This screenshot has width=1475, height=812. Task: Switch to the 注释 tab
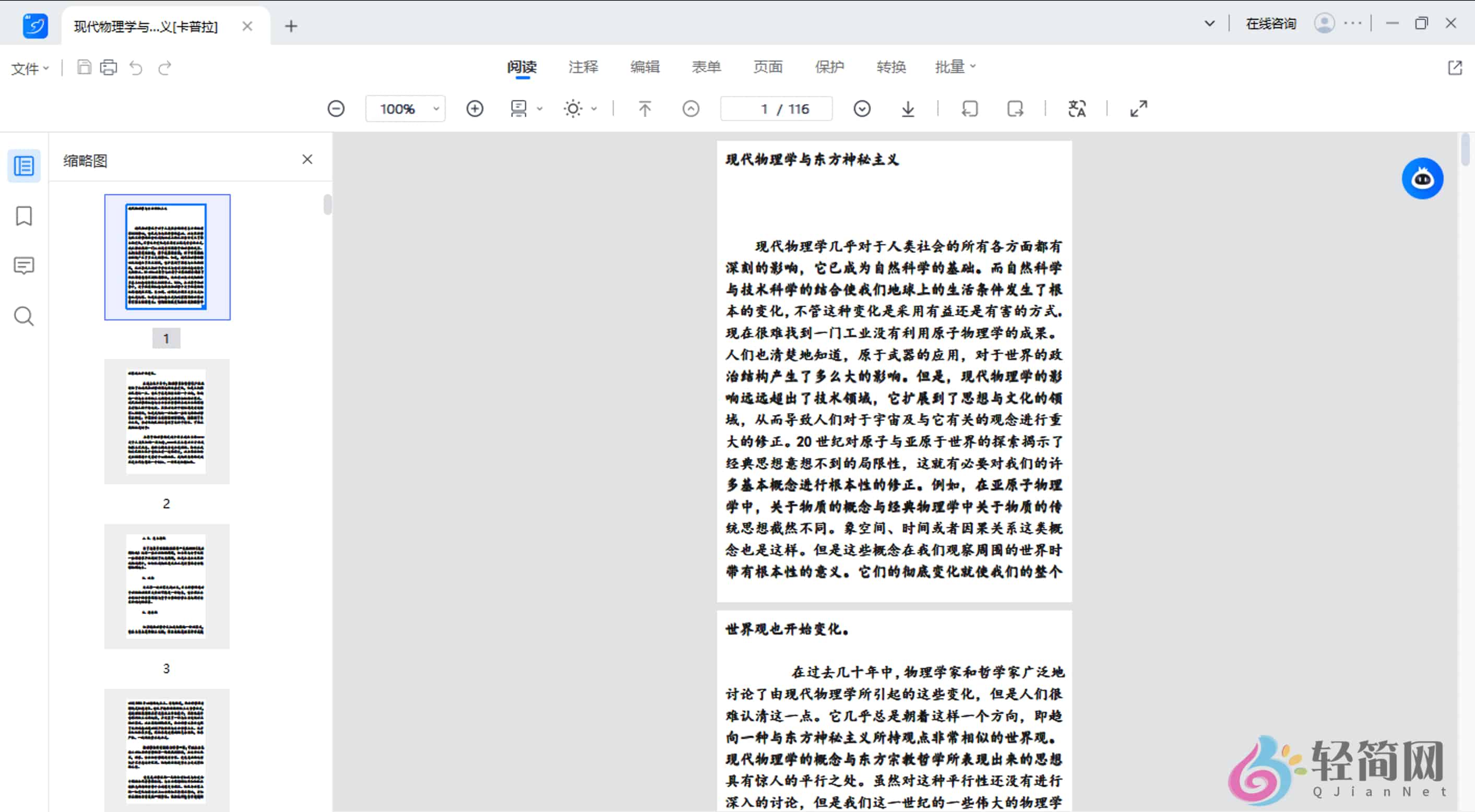[x=583, y=67]
